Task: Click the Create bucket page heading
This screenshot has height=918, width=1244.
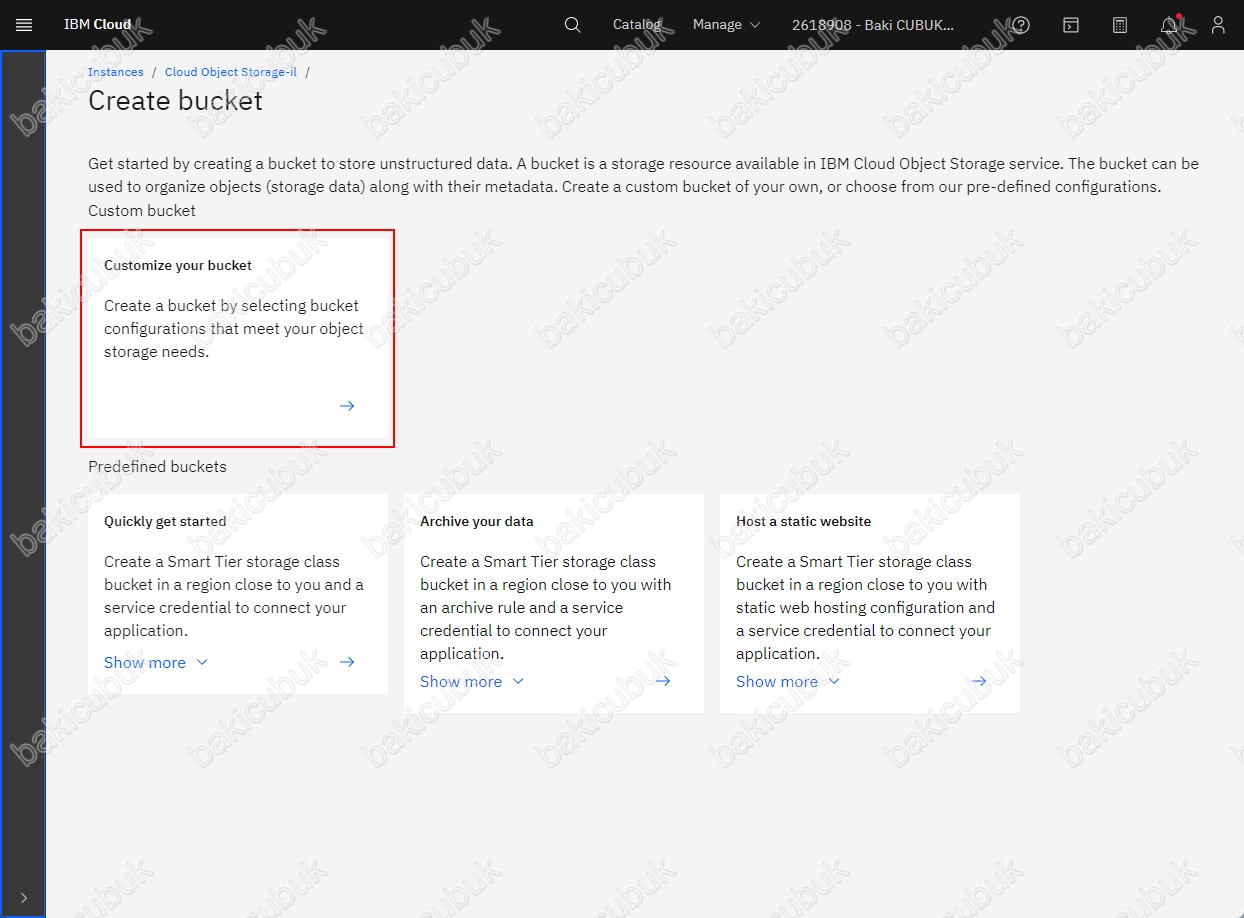Action: (x=176, y=100)
